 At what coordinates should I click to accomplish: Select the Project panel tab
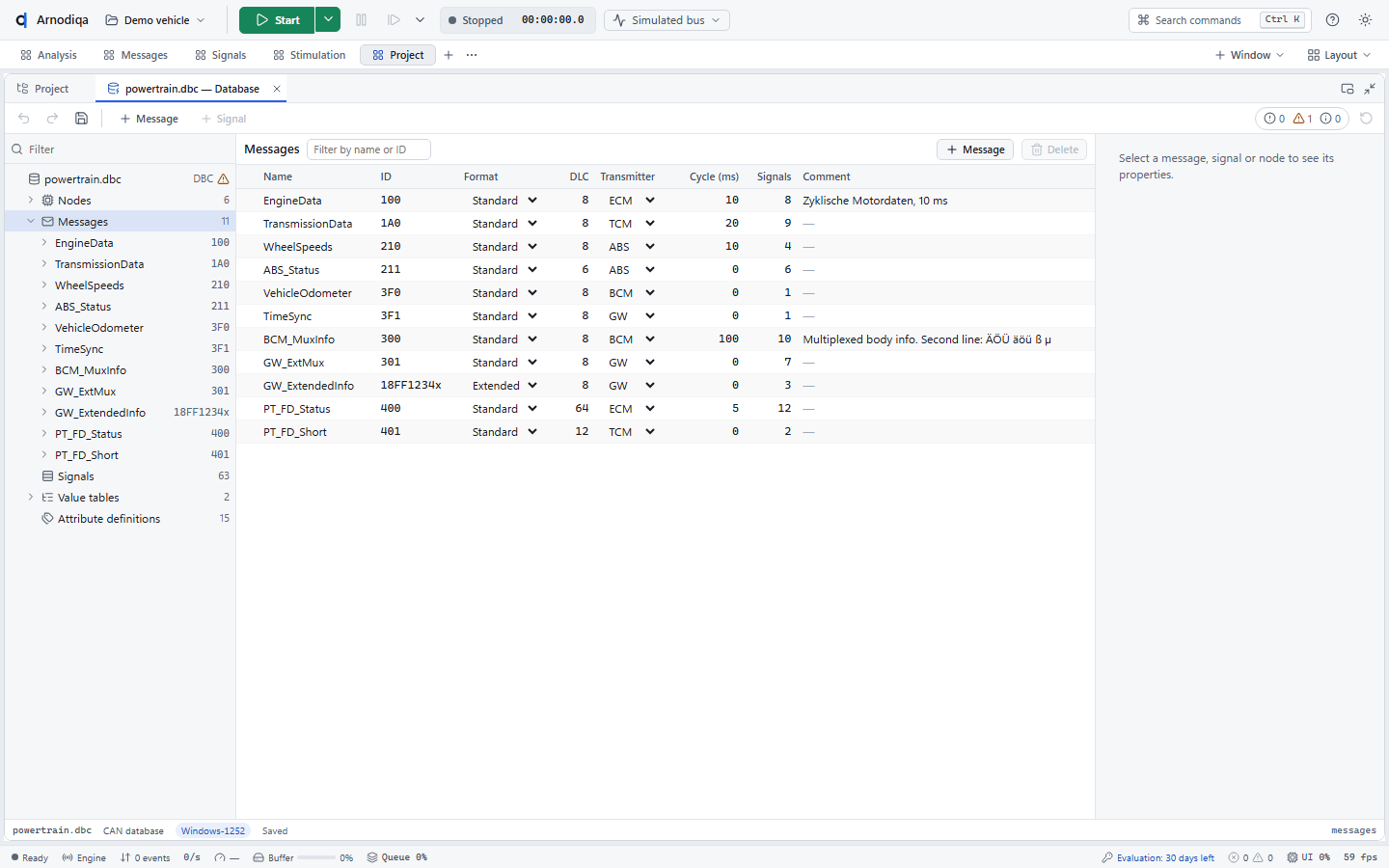(x=43, y=89)
